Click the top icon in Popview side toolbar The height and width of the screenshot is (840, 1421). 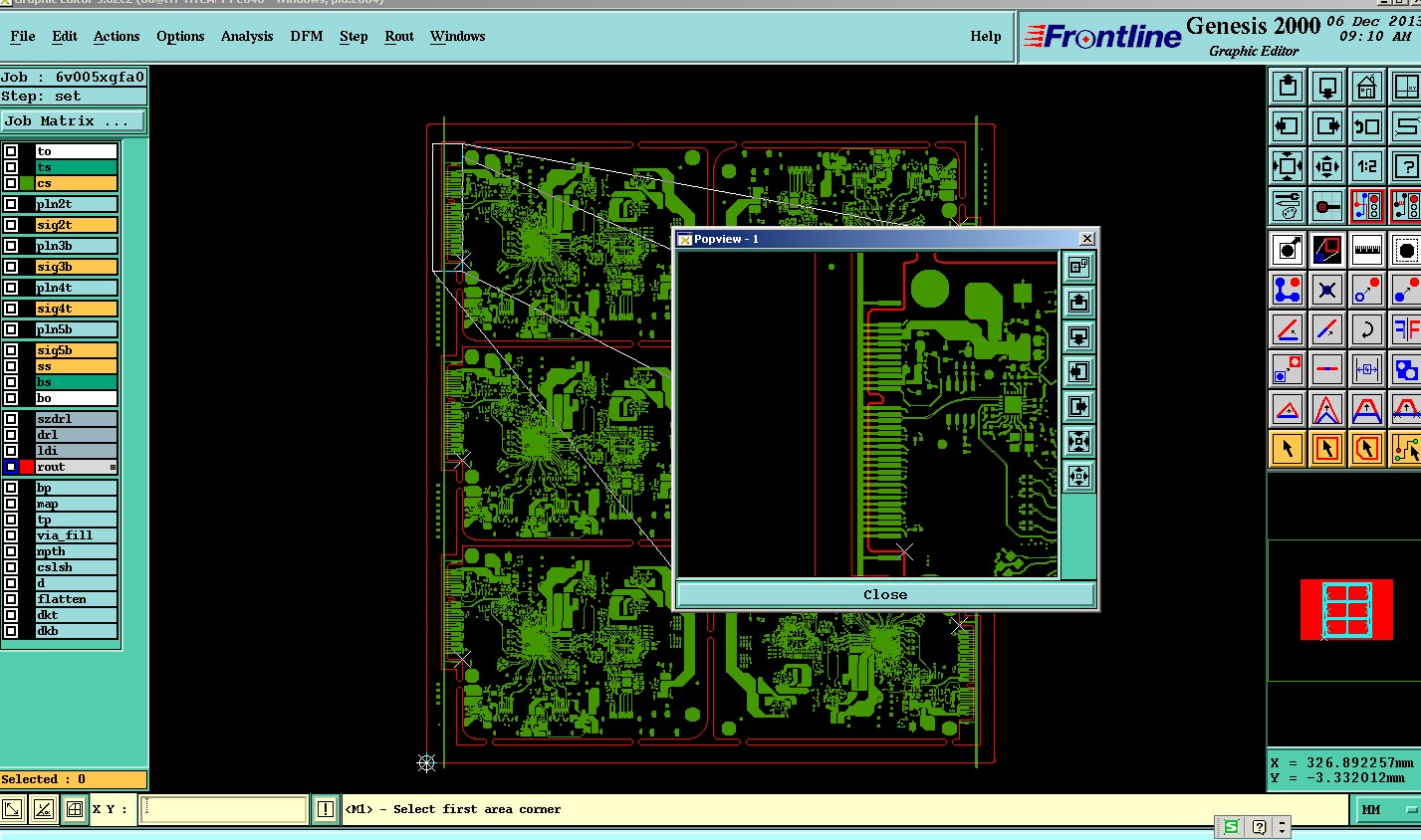(x=1078, y=267)
